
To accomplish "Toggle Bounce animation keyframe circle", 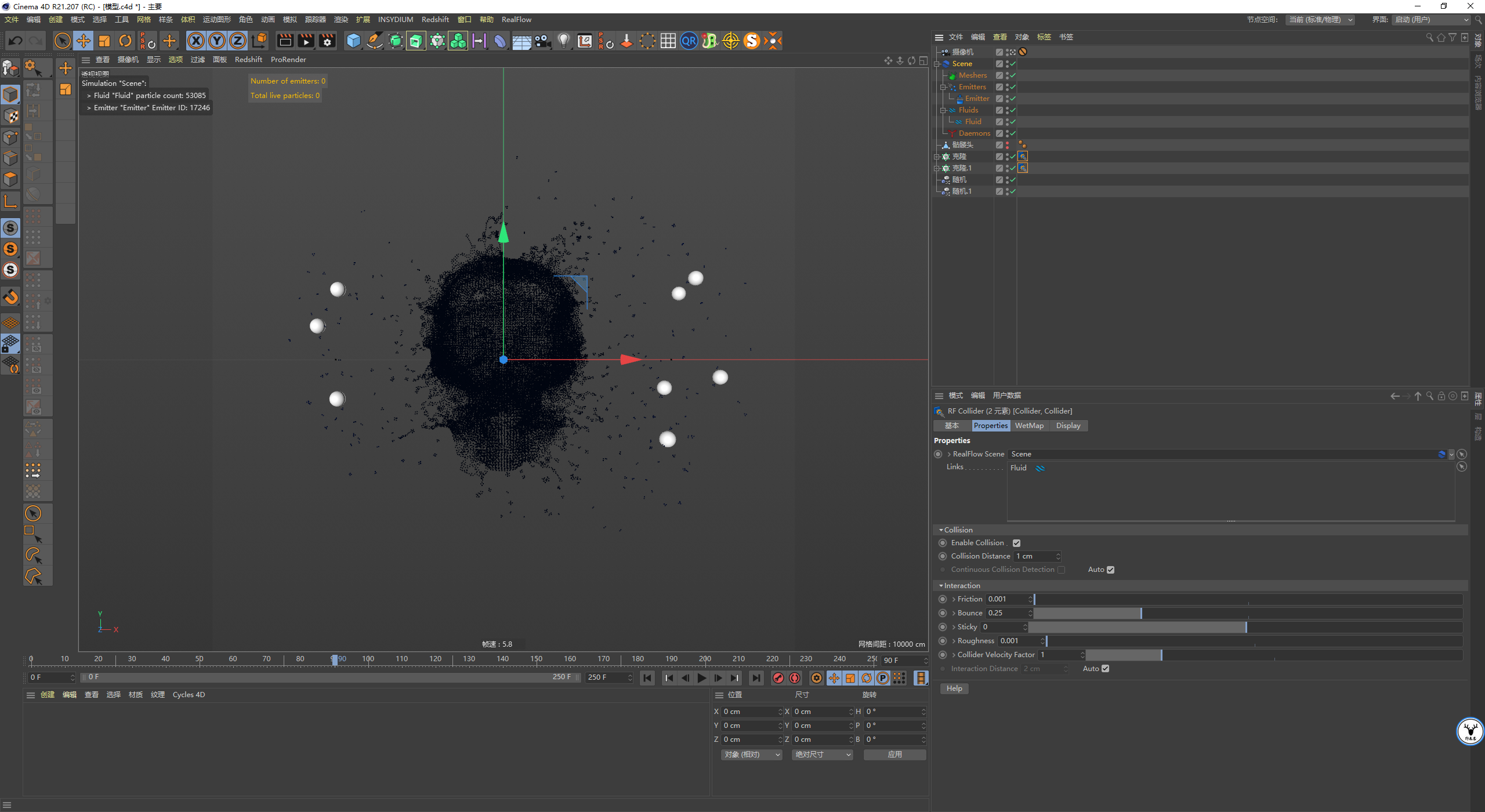I will click(943, 613).
